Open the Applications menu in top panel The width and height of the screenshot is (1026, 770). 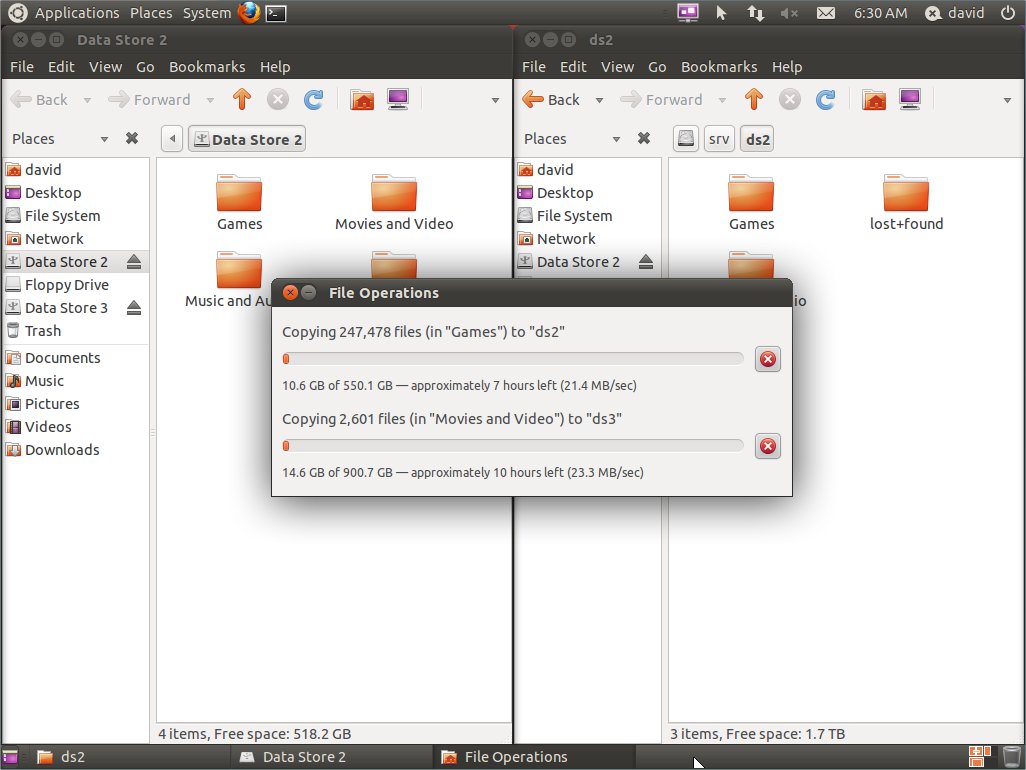(77, 12)
